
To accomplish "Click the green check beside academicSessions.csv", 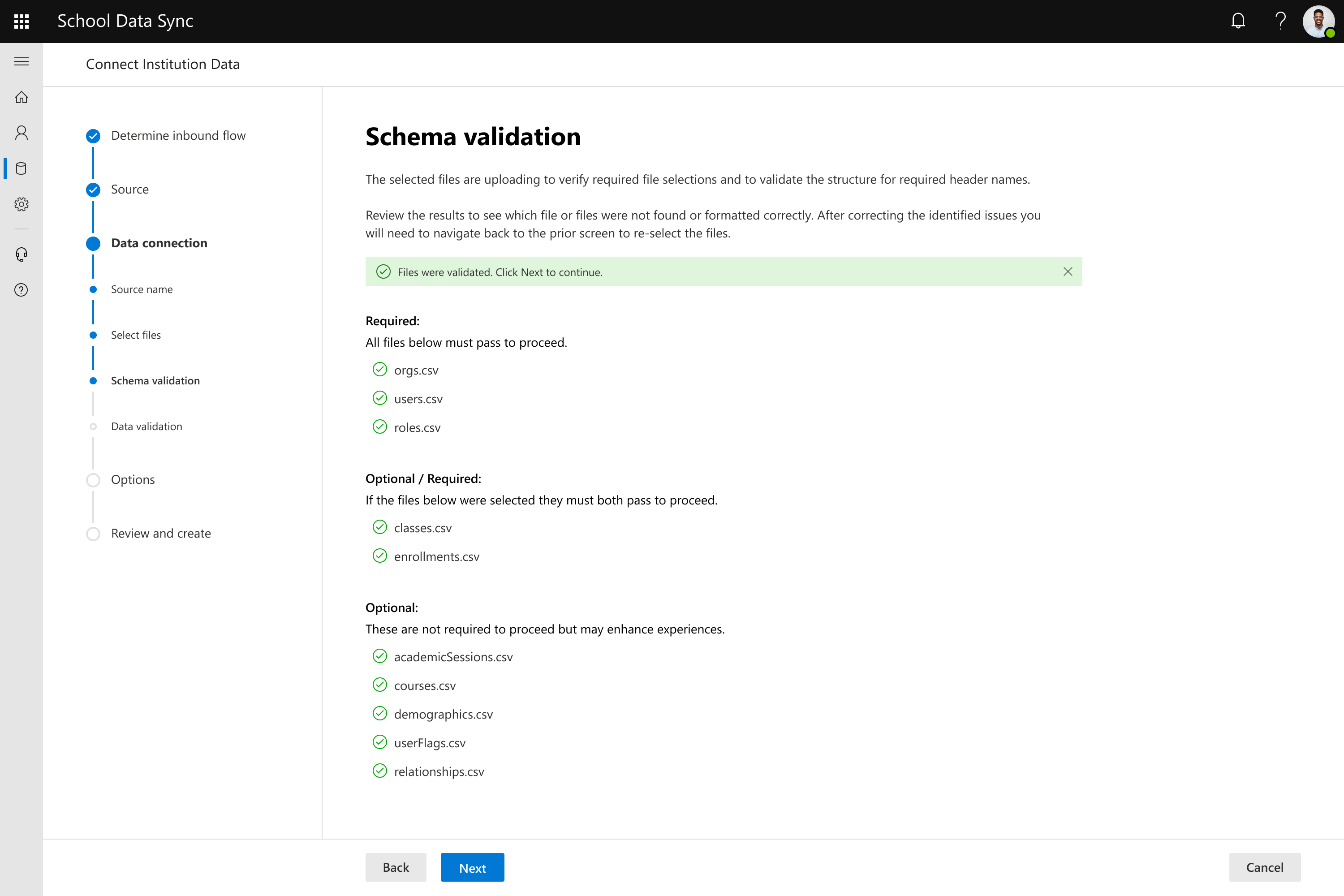I will click(x=379, y=656).
